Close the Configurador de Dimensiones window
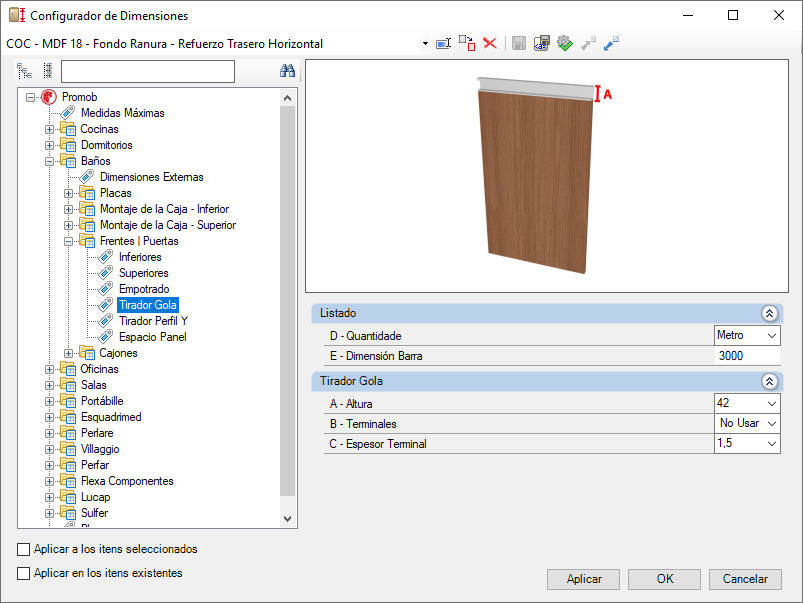Viewport: 803px width, 603px height. tap(779, 15)
